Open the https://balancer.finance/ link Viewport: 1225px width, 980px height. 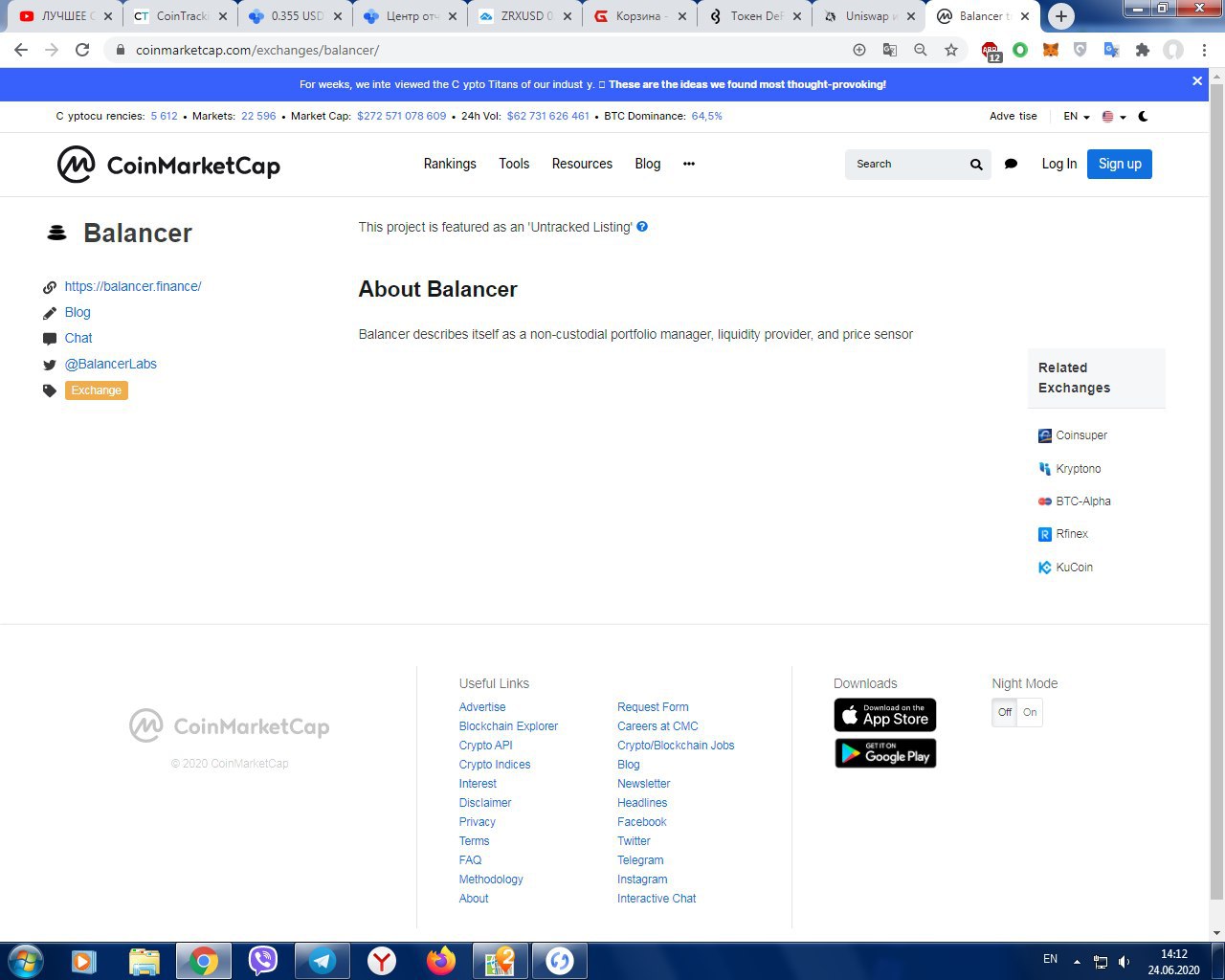click(133, 286)
